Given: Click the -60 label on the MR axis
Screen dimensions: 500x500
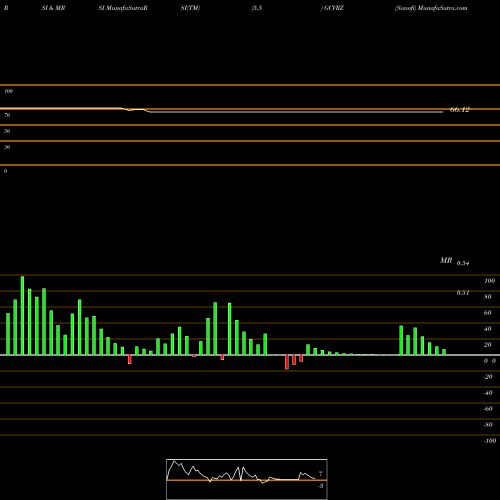Looking at the screenshot, I should [x=488, y=409].
